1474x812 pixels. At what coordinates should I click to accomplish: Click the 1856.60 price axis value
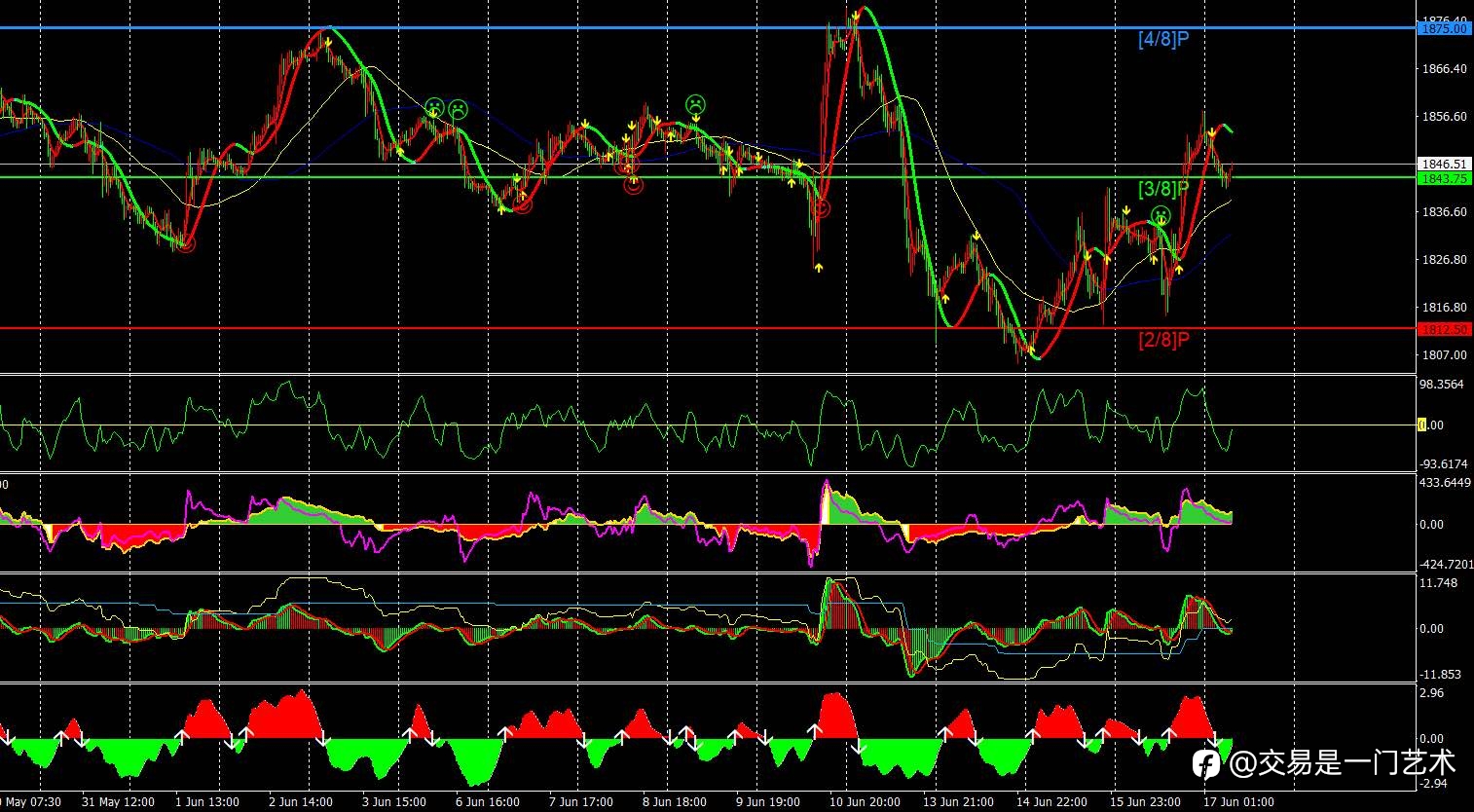tap(1444, 116)
